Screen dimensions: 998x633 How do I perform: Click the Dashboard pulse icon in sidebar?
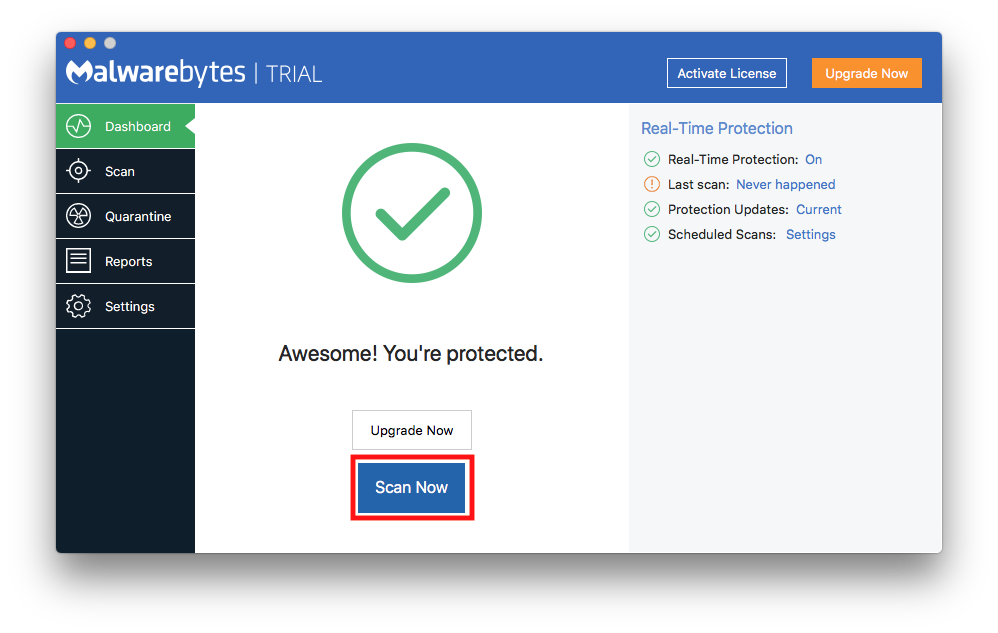pyautogui.click(x=78, y=126)
